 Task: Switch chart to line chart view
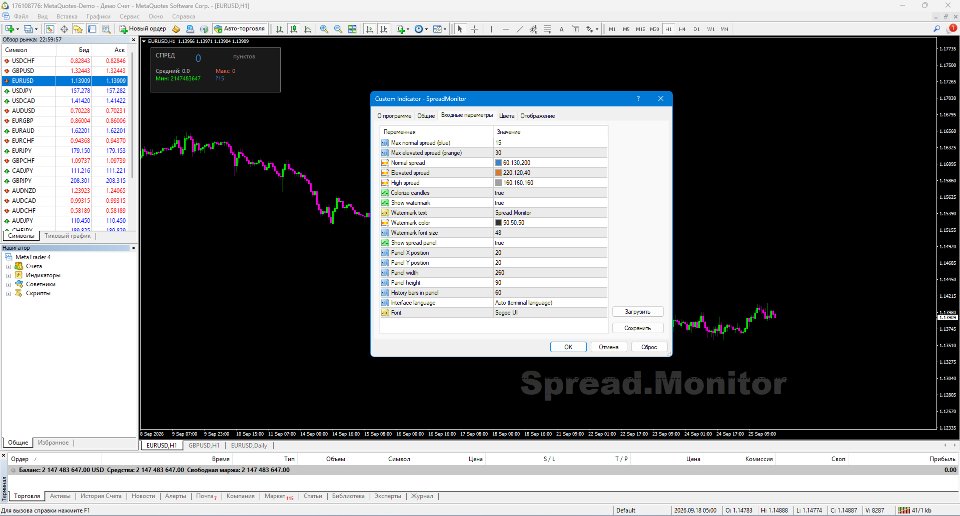(308, 29)
